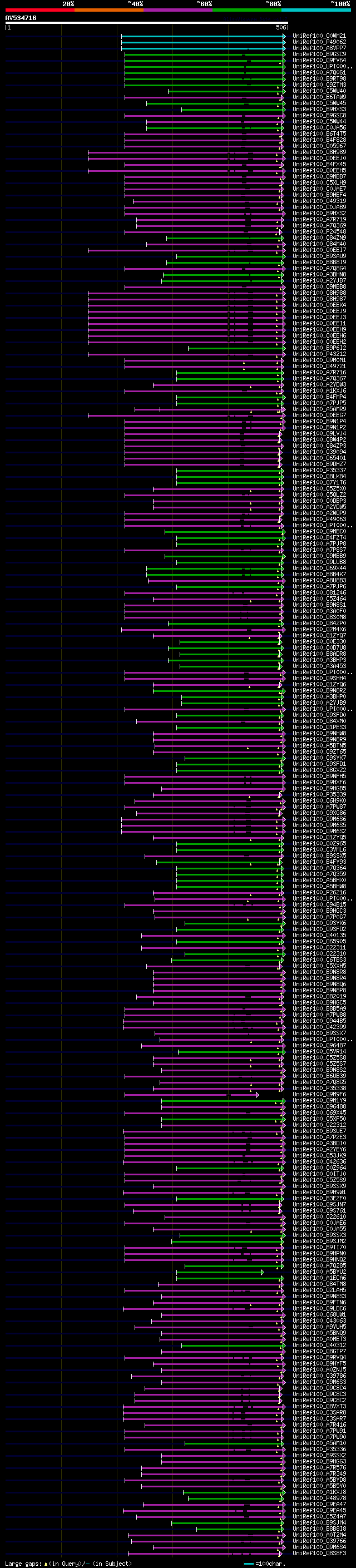356x1568 pixels.
Task: Click the query end position label 506
Action: point(280,27)
